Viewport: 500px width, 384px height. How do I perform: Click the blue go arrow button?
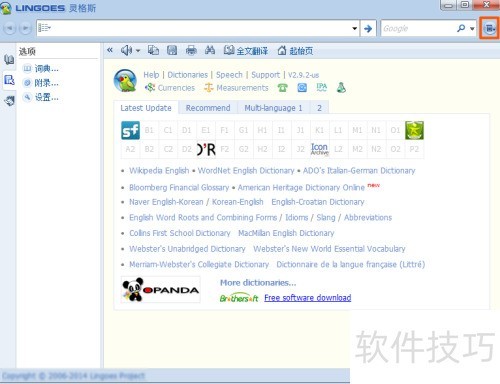pyautogui.click(x=368, y=29)
